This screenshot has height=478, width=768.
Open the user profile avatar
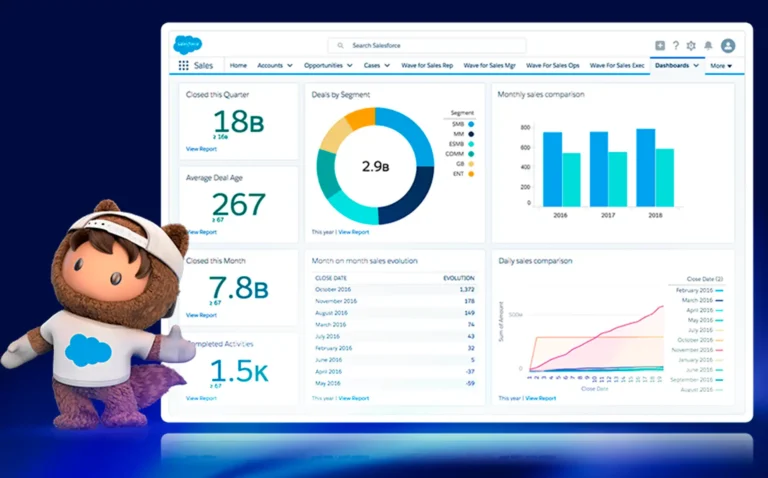pyautogui.click(x=728, y=46)
